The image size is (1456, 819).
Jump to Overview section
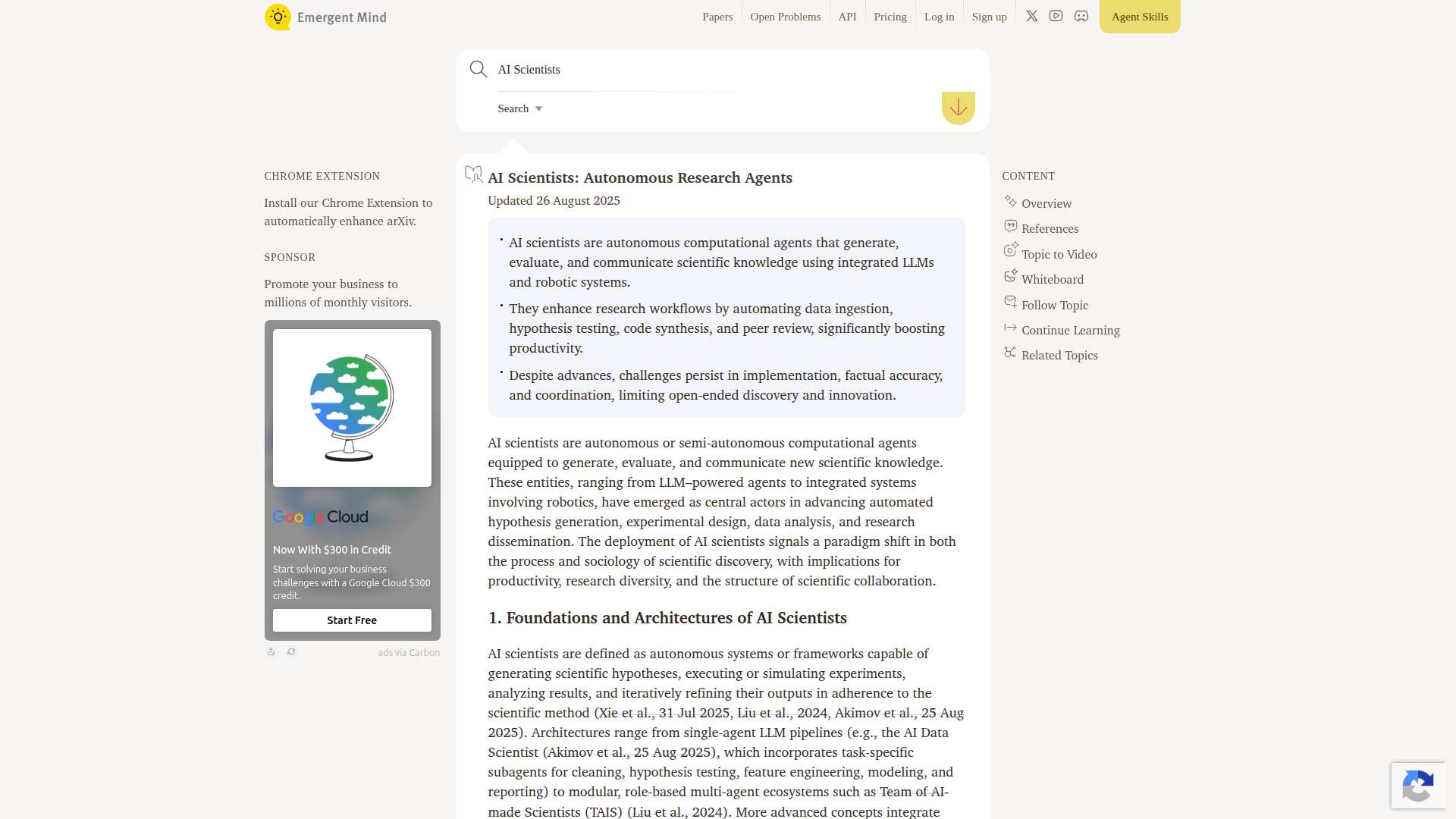pos(1046,203)
